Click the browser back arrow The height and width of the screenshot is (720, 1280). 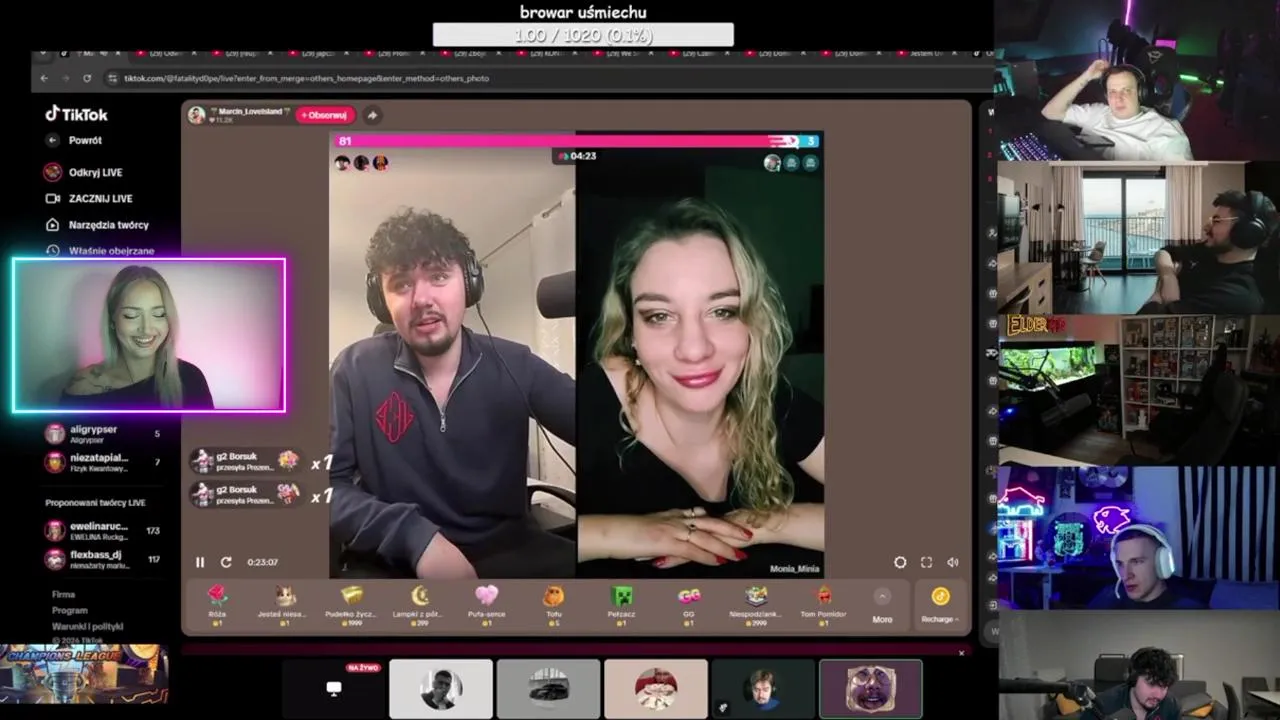pyautogui.click(x=44, y=78)
